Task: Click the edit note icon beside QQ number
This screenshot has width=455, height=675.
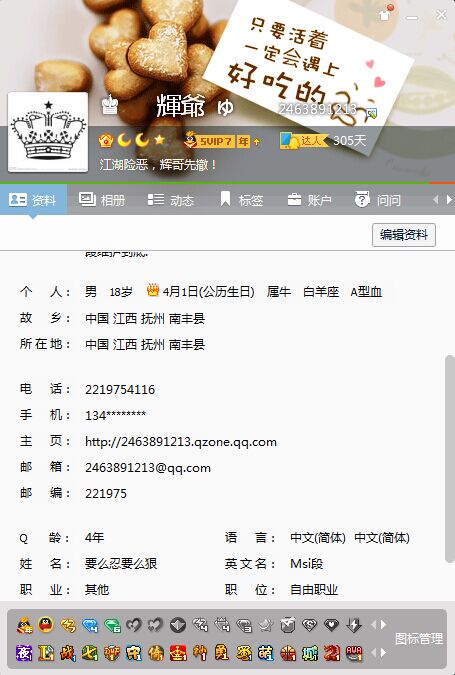Action: pos(371,114)
